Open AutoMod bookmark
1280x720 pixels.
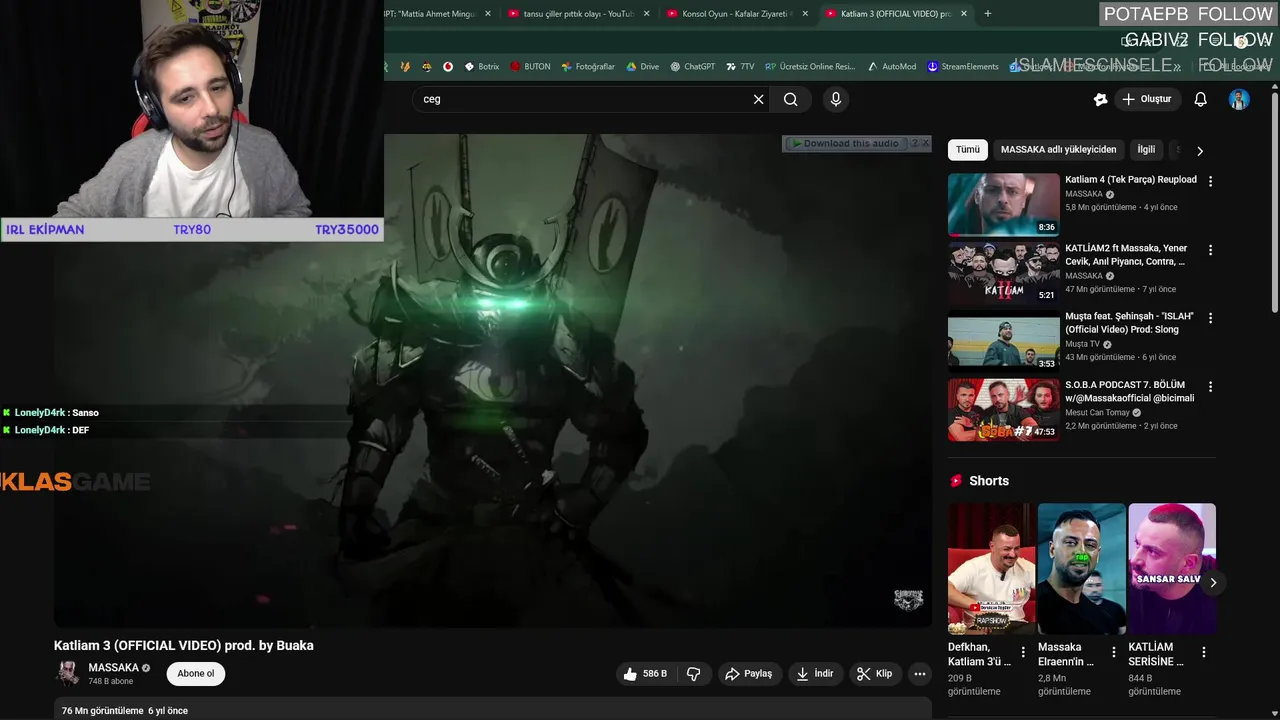point(891,67)
